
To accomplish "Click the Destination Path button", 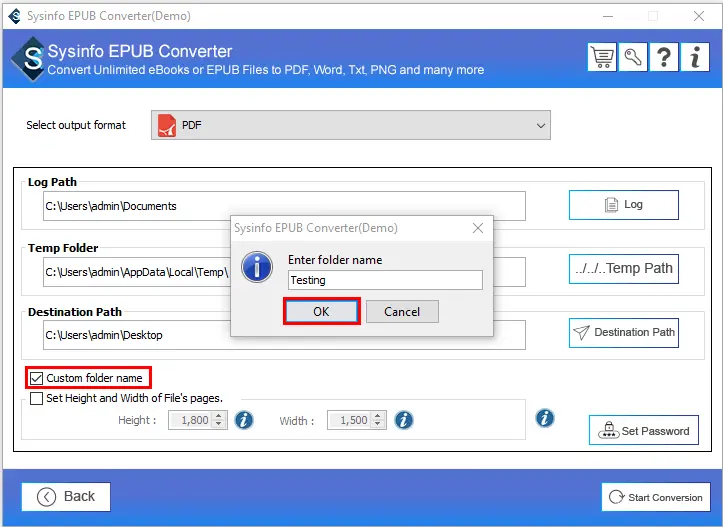I will [623, 332].
